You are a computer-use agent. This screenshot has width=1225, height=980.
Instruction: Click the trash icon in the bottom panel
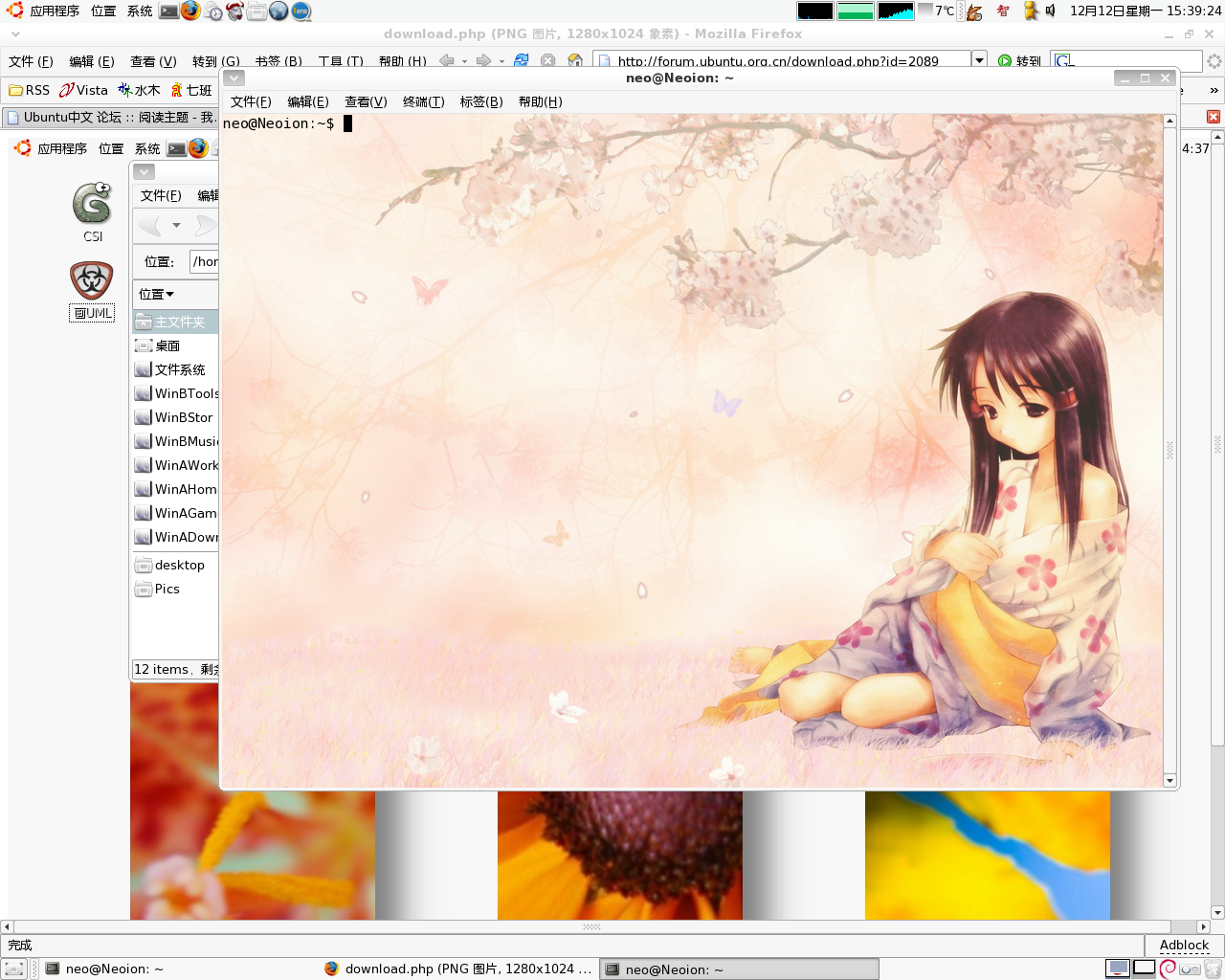tap(1213, 969)
